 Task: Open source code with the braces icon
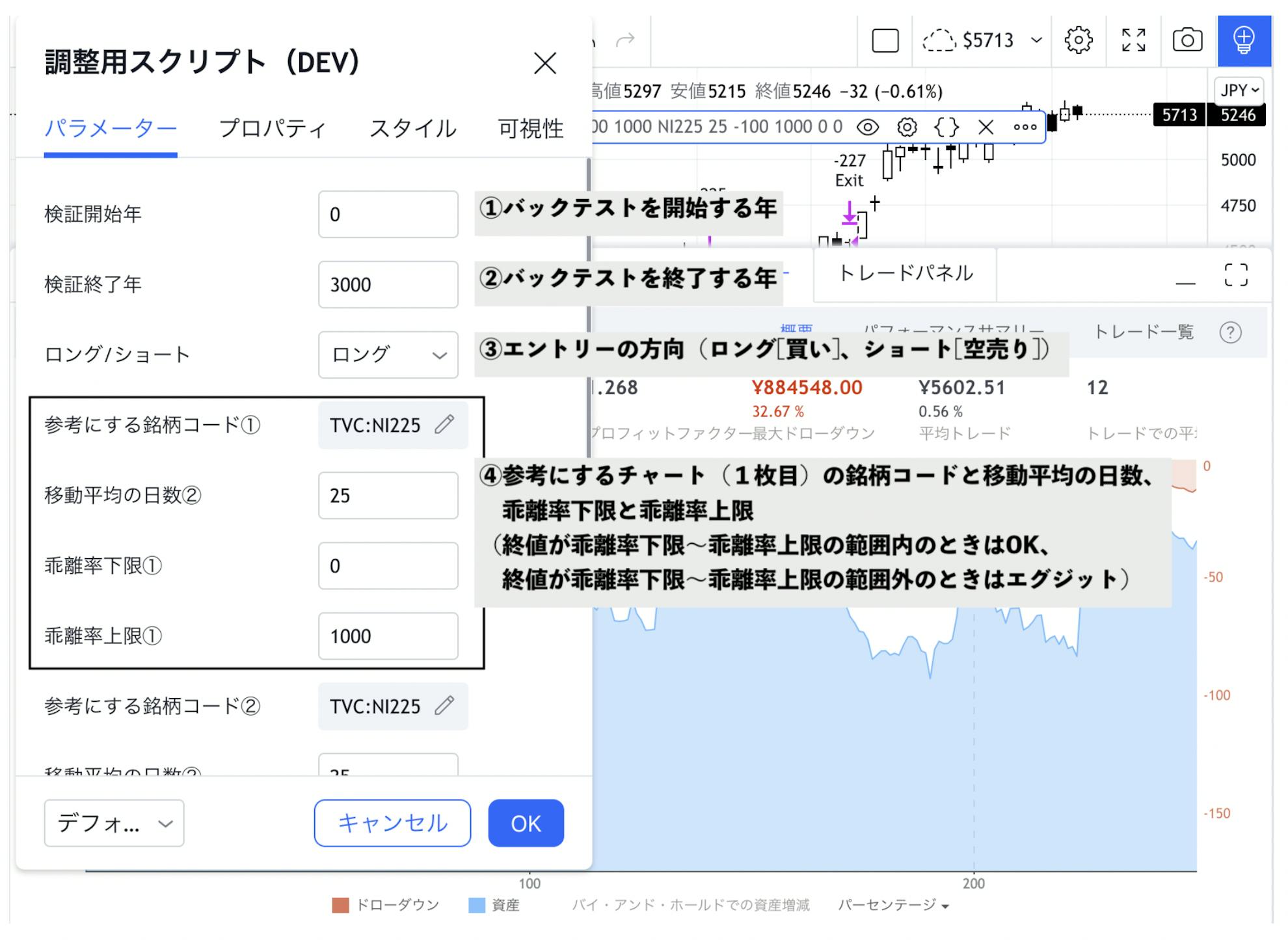946,127
